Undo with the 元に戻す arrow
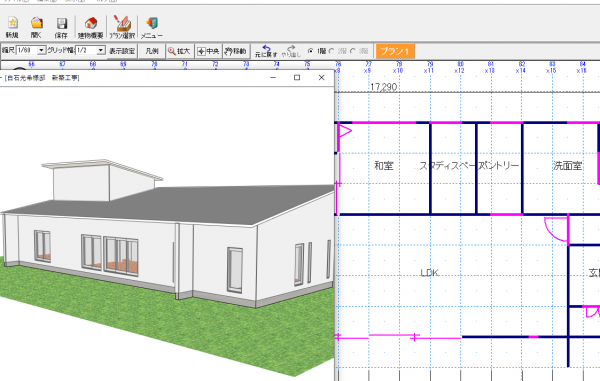Viewport: 600px width, 381px height. pos(266,51)
